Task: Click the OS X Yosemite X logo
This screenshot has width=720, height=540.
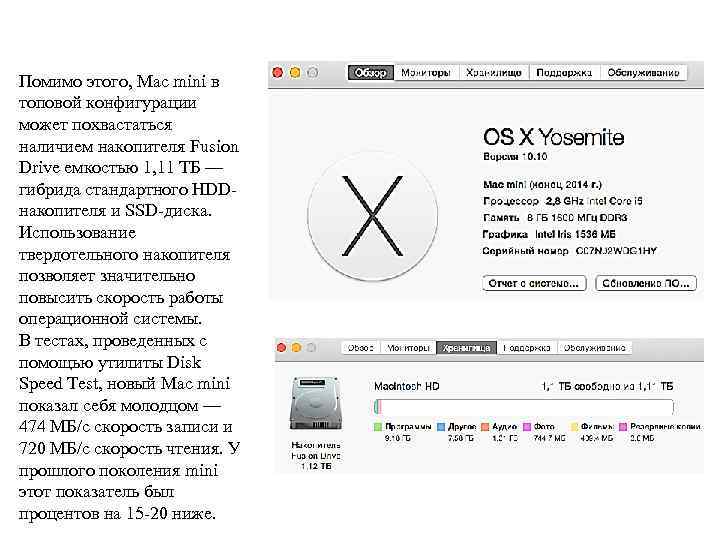Action: point(372,216)
